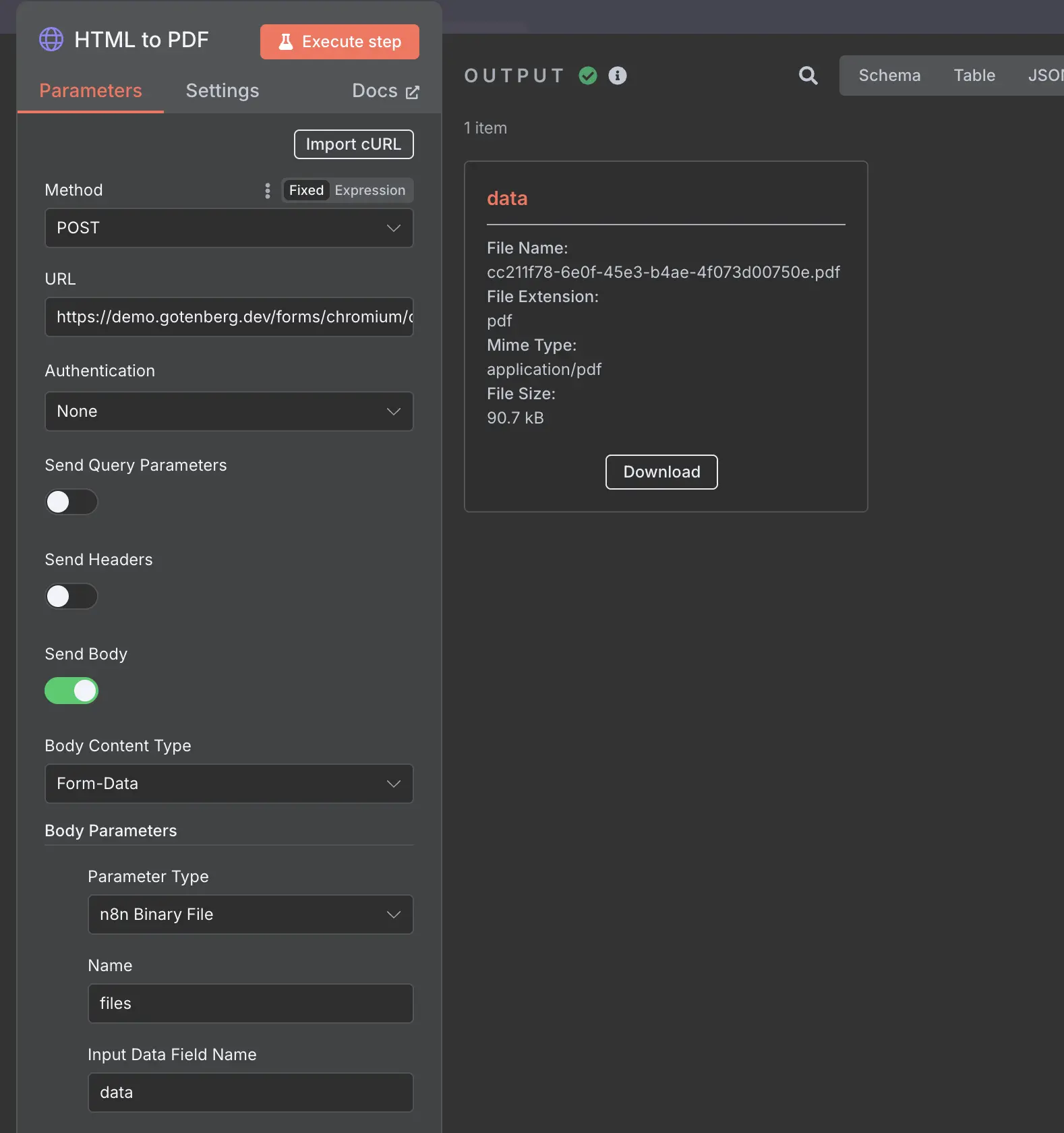Open the Authentication None dropdown
The image size is (1064, 1133).
coord(229,411)
